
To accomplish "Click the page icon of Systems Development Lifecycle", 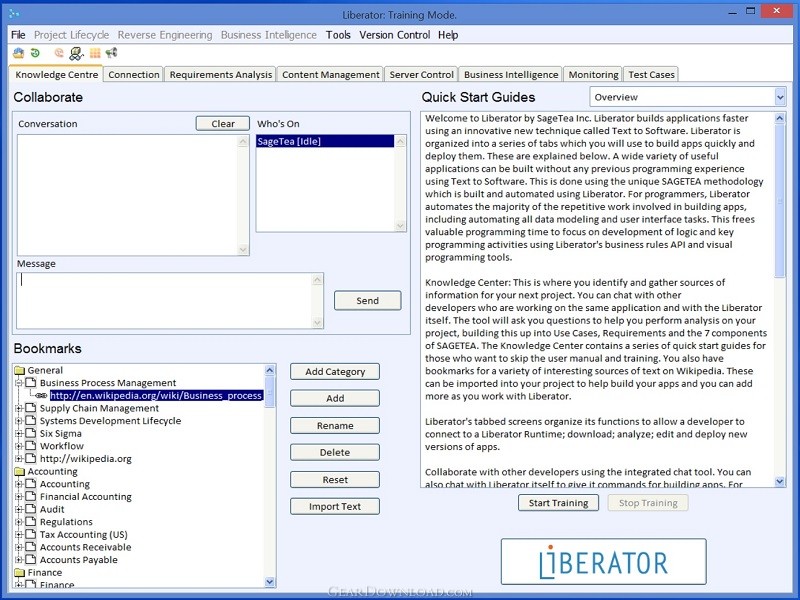I will click(31, 420).
